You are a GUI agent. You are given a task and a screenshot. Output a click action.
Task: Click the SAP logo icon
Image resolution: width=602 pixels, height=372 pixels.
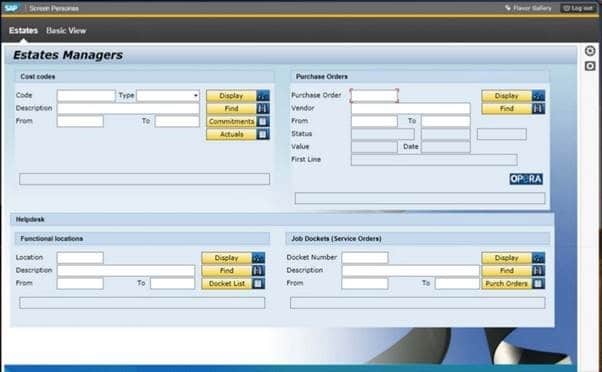pos(11,8)
